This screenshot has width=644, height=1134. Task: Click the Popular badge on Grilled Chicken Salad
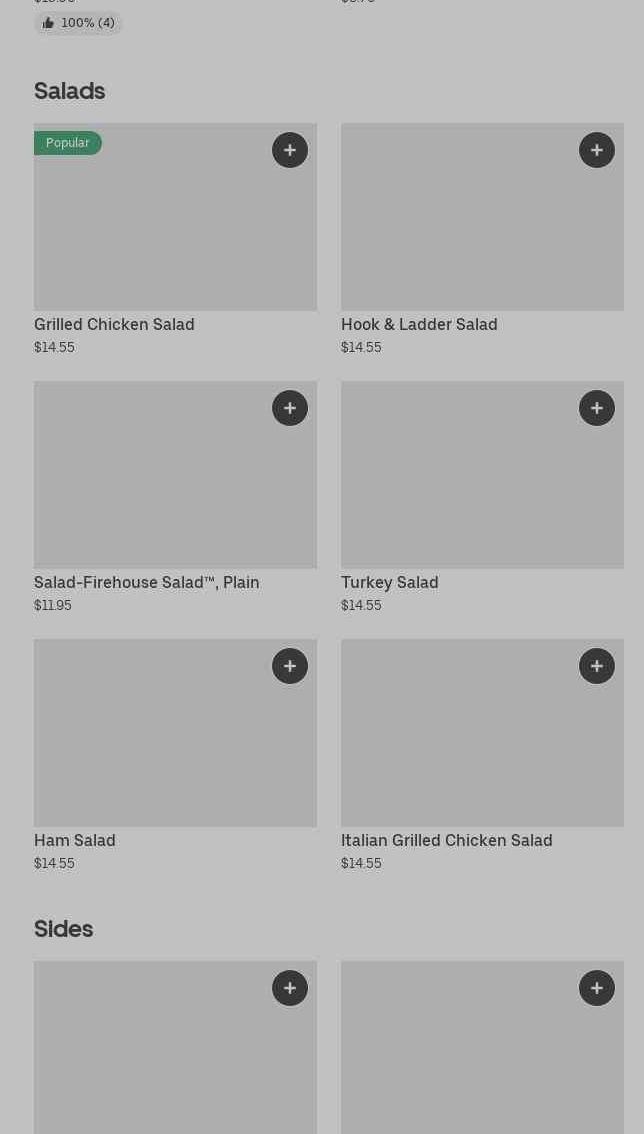(x=68, y=143)
